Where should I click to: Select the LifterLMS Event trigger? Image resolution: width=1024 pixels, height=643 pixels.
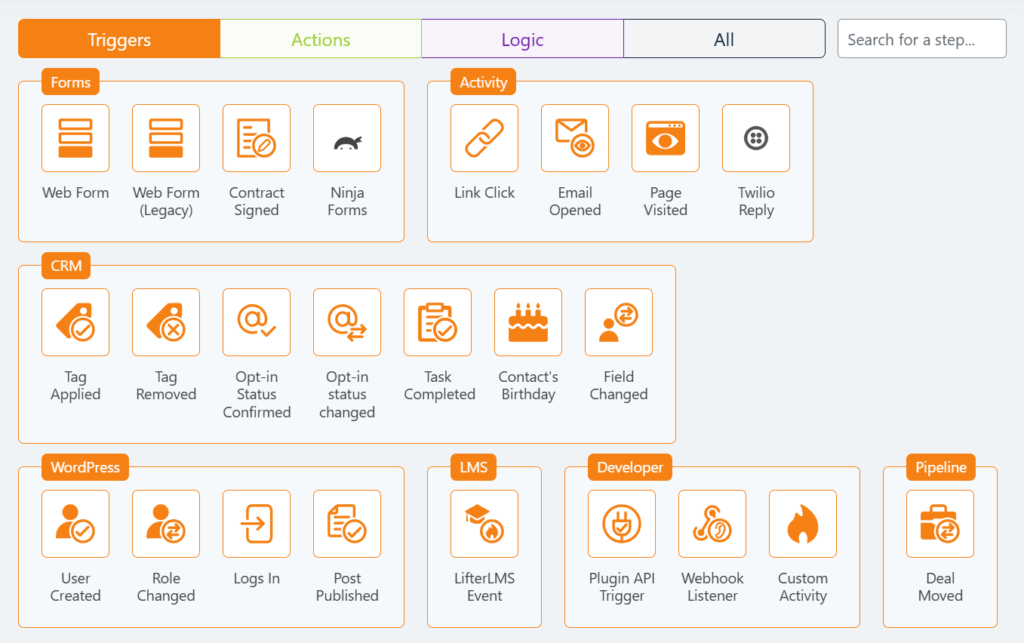coord(484,524)
